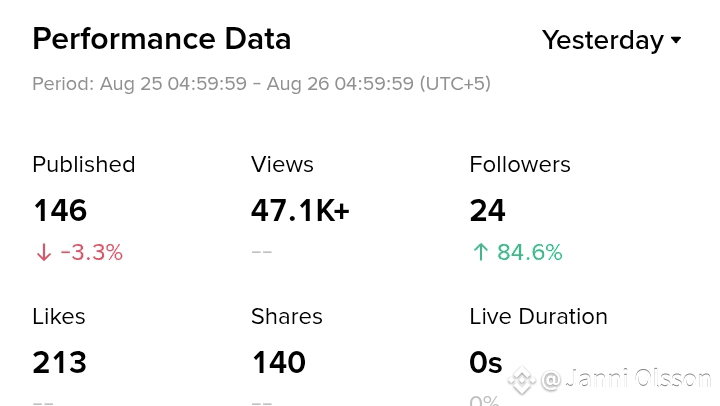
Task: Click the Binance logo watermark icon
Action: point(522,380)
